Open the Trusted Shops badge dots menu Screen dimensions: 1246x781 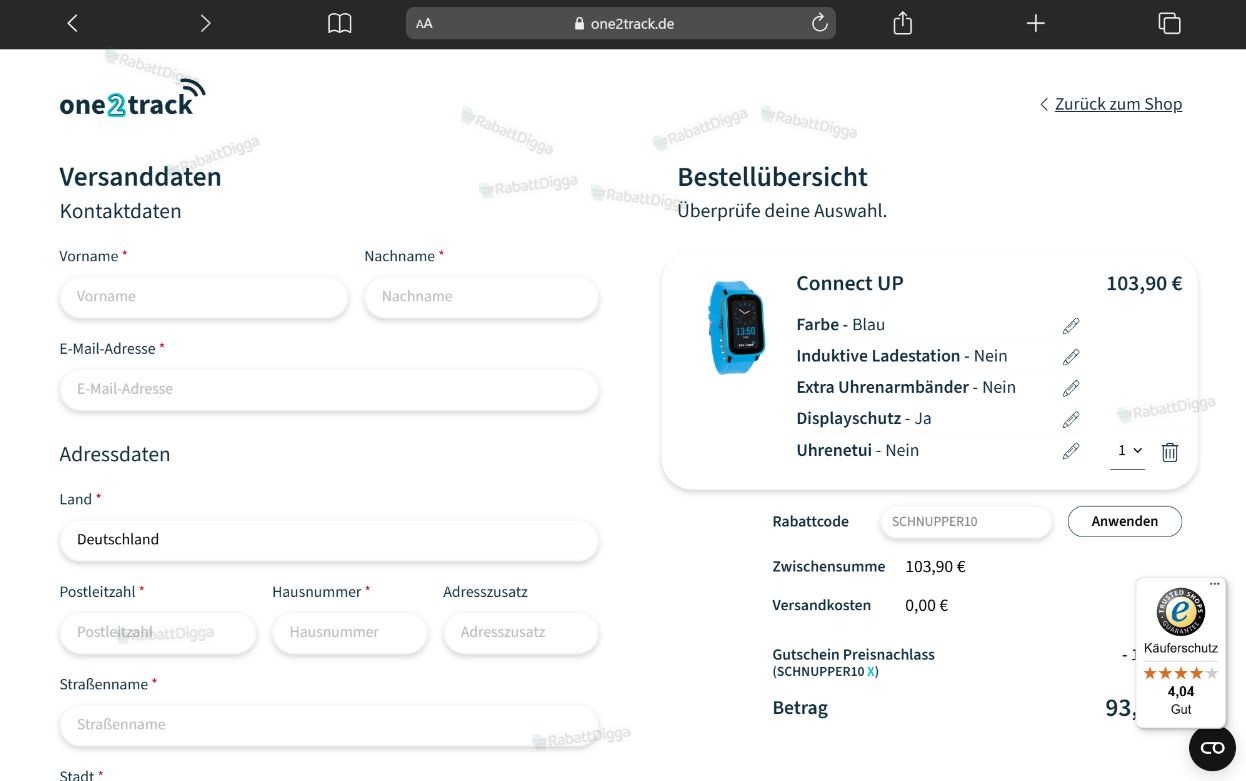(x=1215, y=584)
